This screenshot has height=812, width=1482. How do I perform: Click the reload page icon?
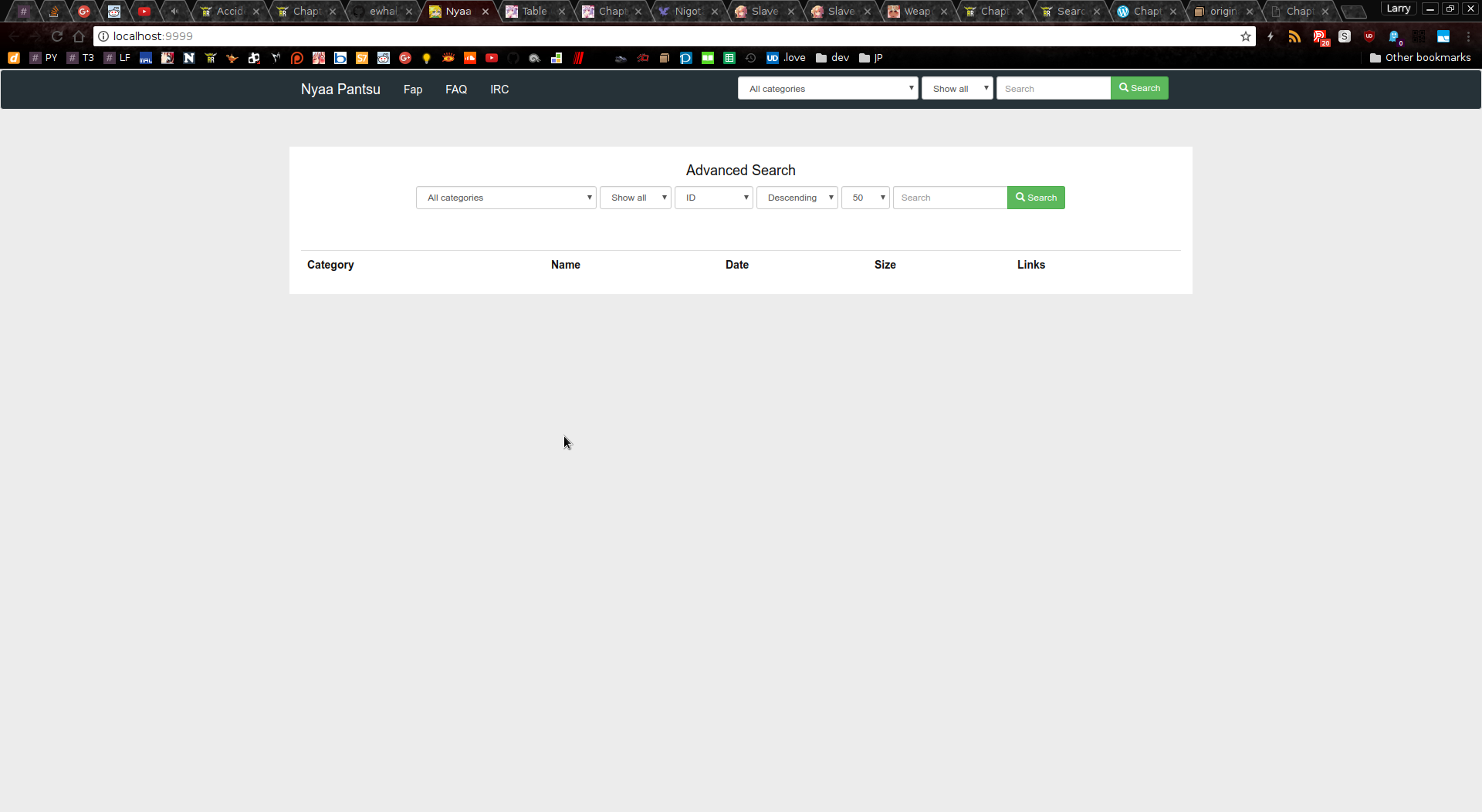(57, 36)
